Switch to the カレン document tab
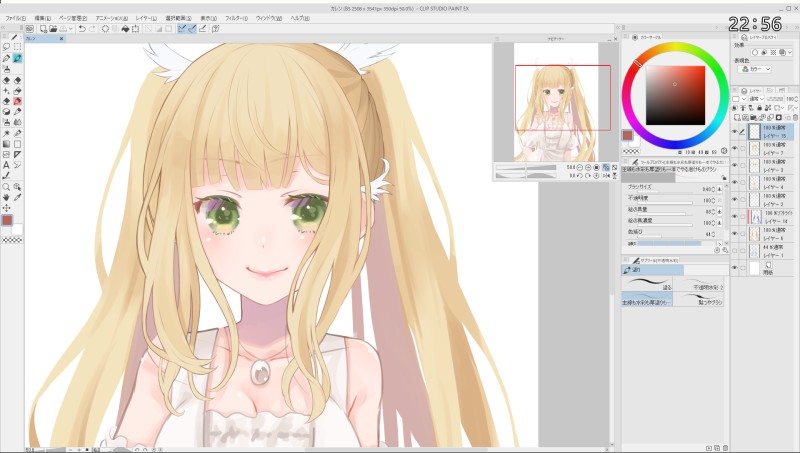The image size is (800, 453). pos(43,39)
